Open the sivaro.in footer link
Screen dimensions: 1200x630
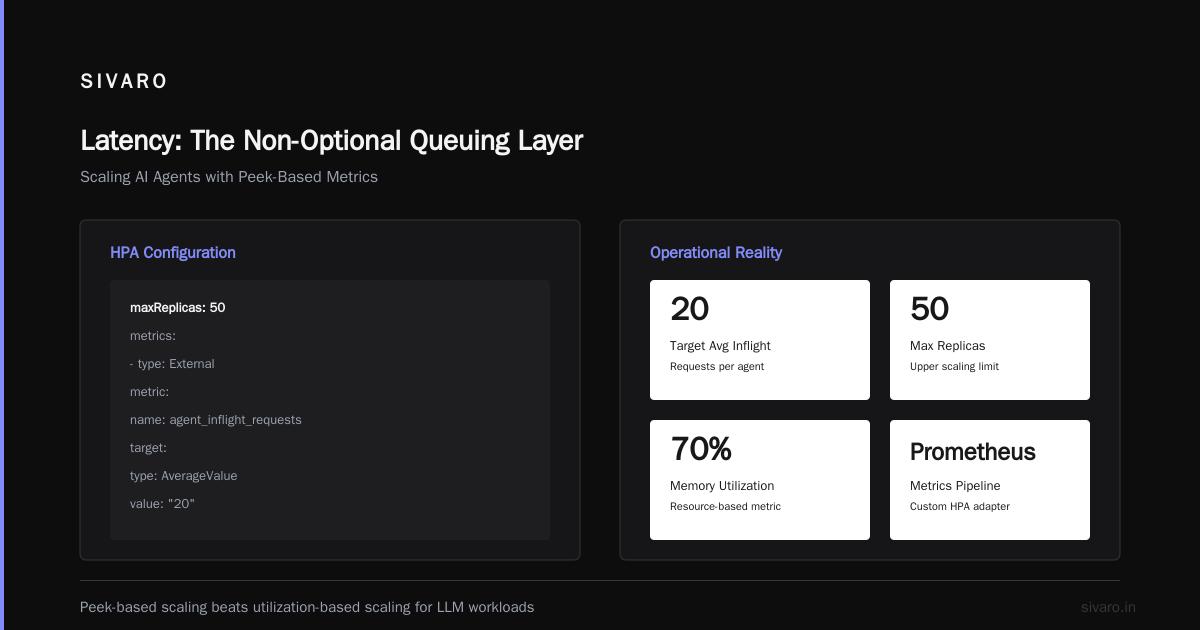point(1108,607)
